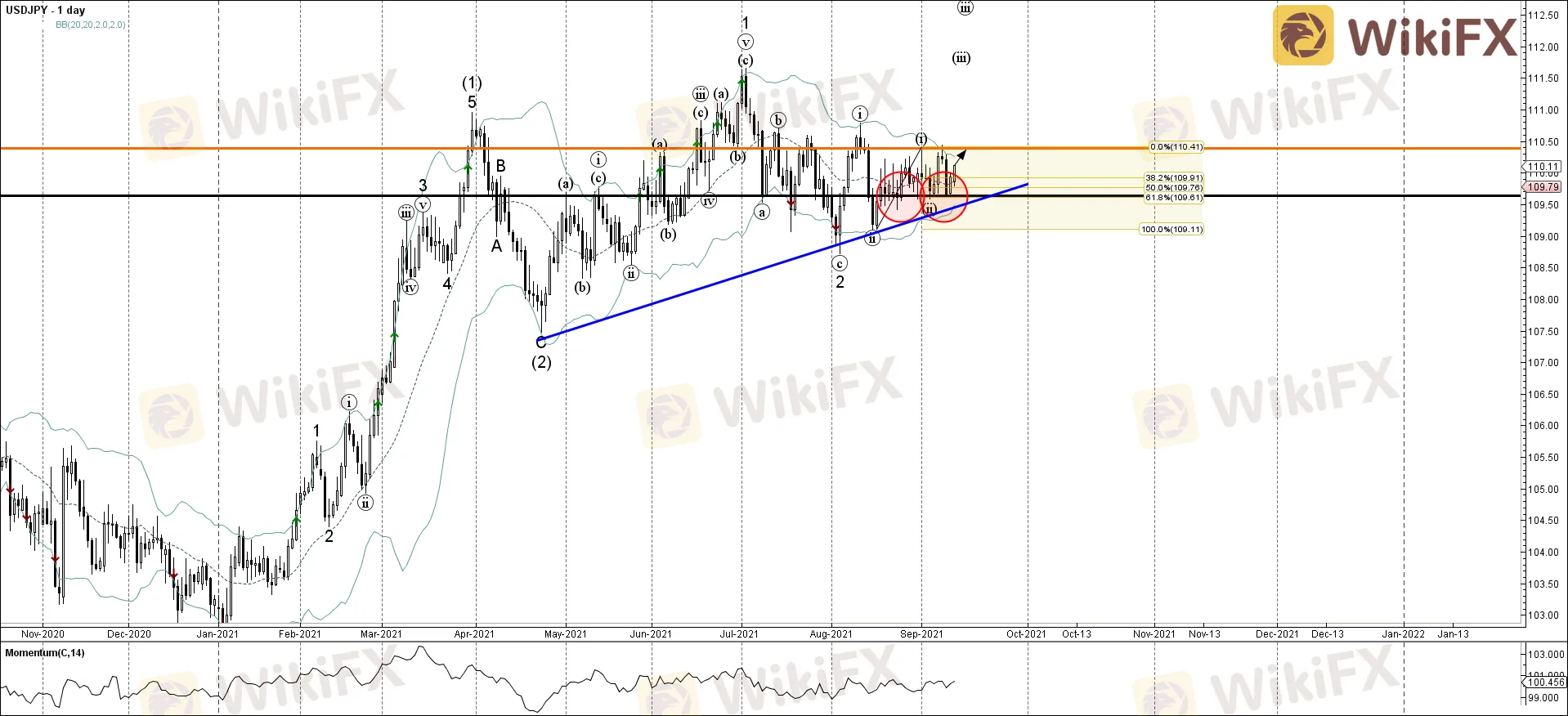
Task: Select the 99.000 momentum axis label
Action: (x=1543, y=698)
